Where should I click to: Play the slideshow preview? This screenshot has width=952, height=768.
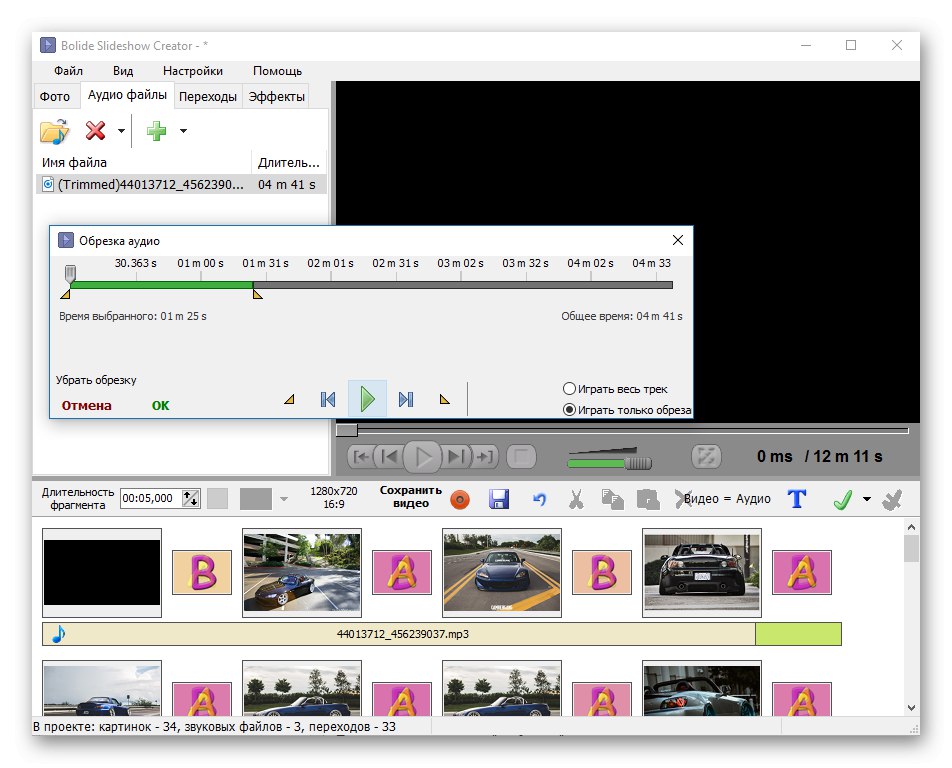[423, 457]
